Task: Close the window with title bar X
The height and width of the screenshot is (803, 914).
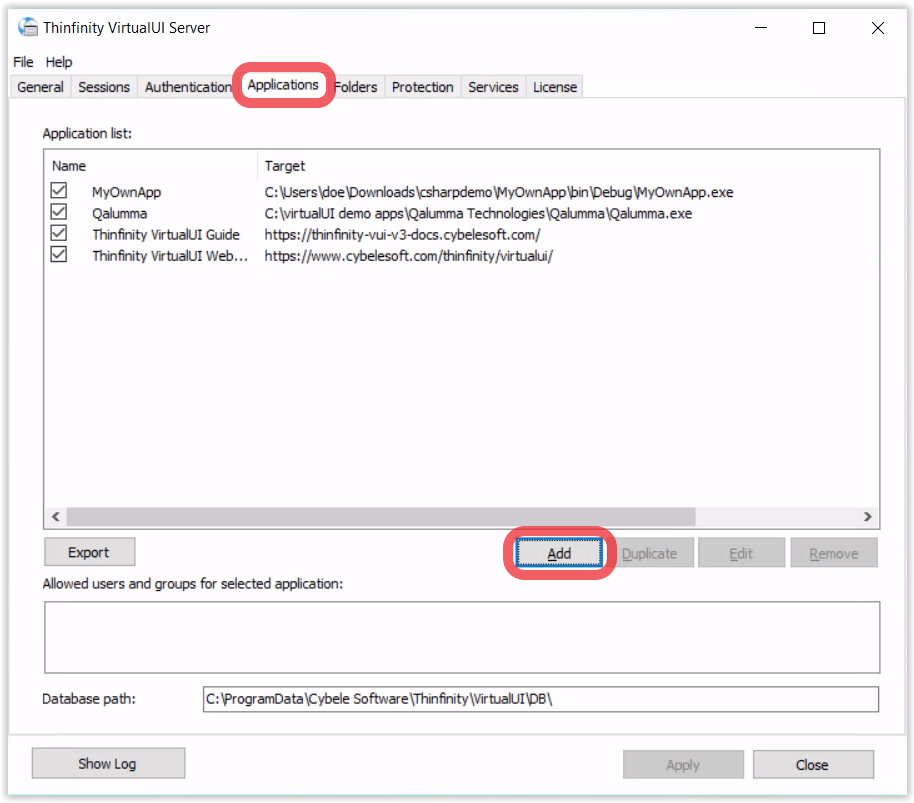Action: tap(878, 27)
